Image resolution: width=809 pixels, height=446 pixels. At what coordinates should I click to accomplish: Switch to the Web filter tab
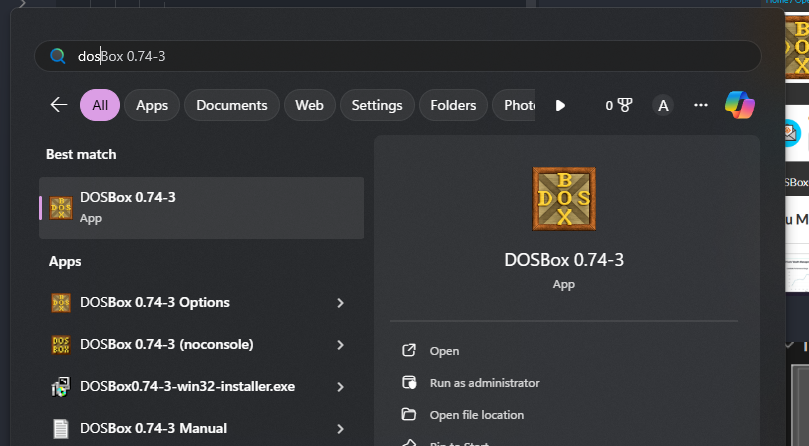point(309,105)
